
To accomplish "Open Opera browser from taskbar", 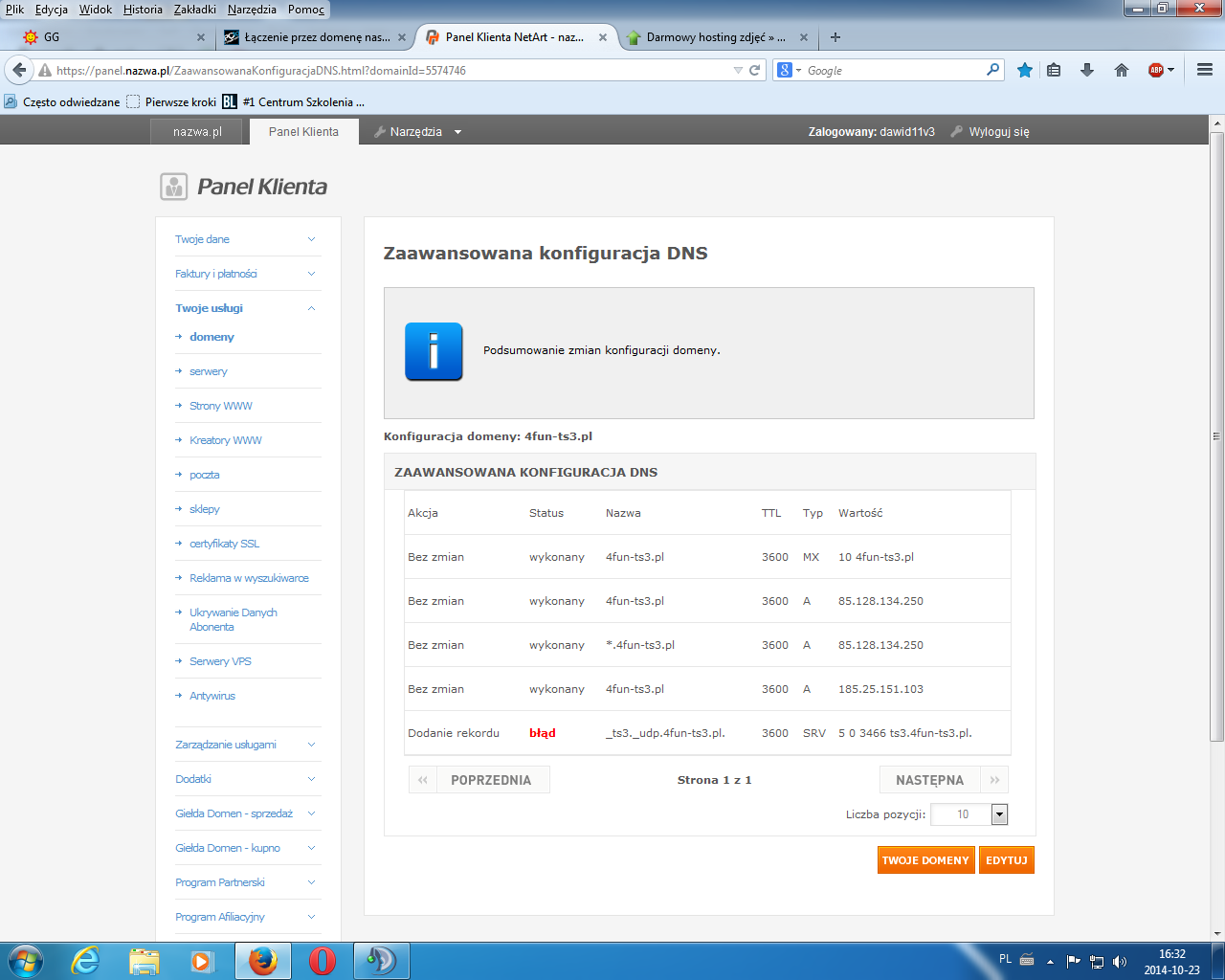I will click(x=323, y=961).
